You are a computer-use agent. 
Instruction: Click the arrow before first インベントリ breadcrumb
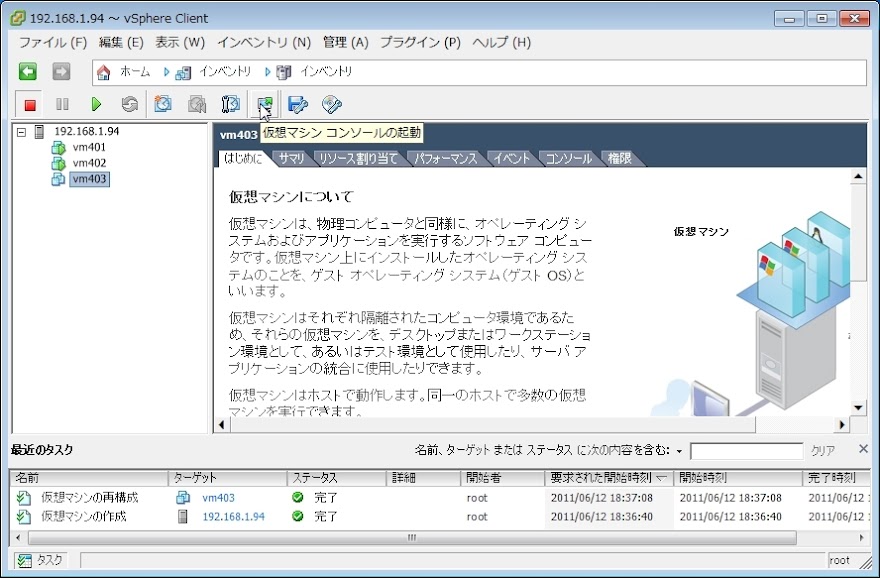(167, 72)
